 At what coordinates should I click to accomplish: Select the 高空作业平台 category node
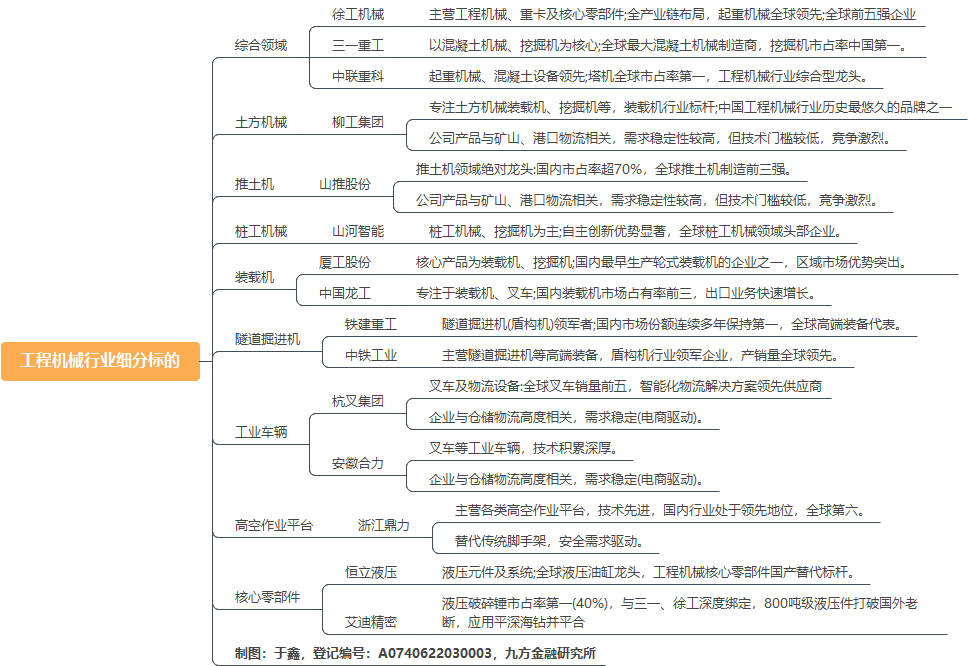273,525
